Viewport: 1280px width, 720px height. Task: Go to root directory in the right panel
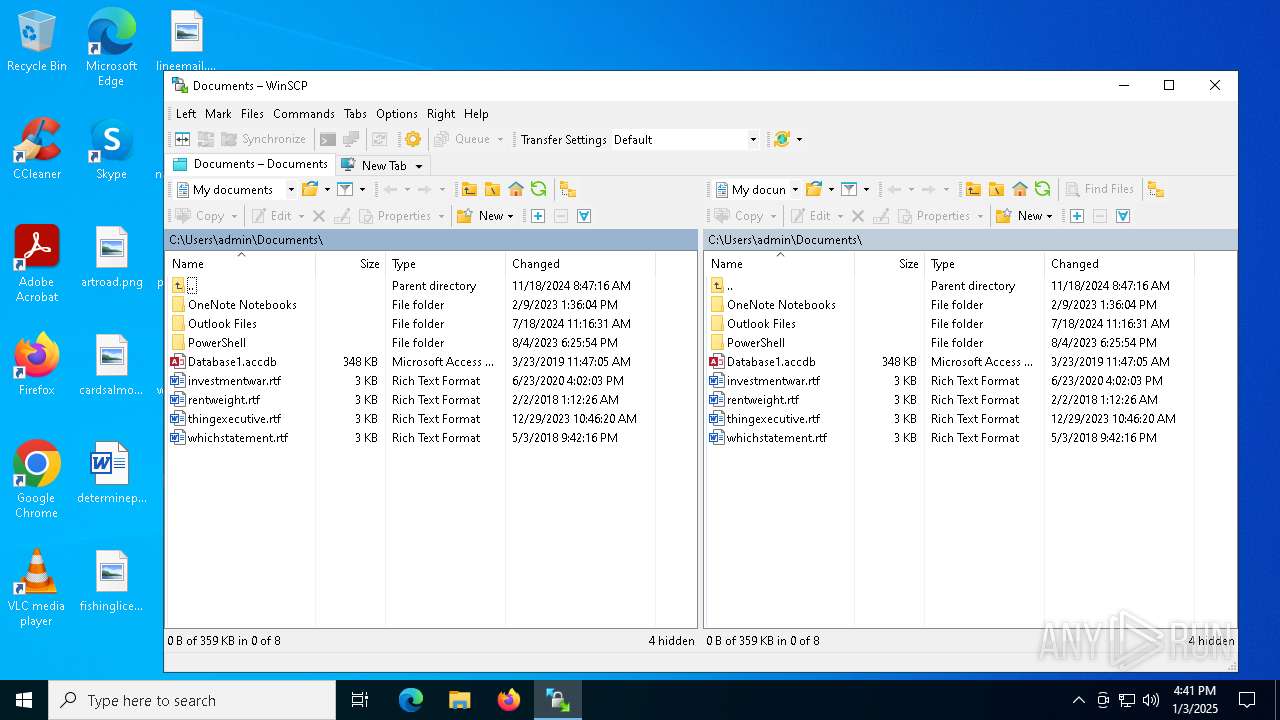(x=996, y=189)
